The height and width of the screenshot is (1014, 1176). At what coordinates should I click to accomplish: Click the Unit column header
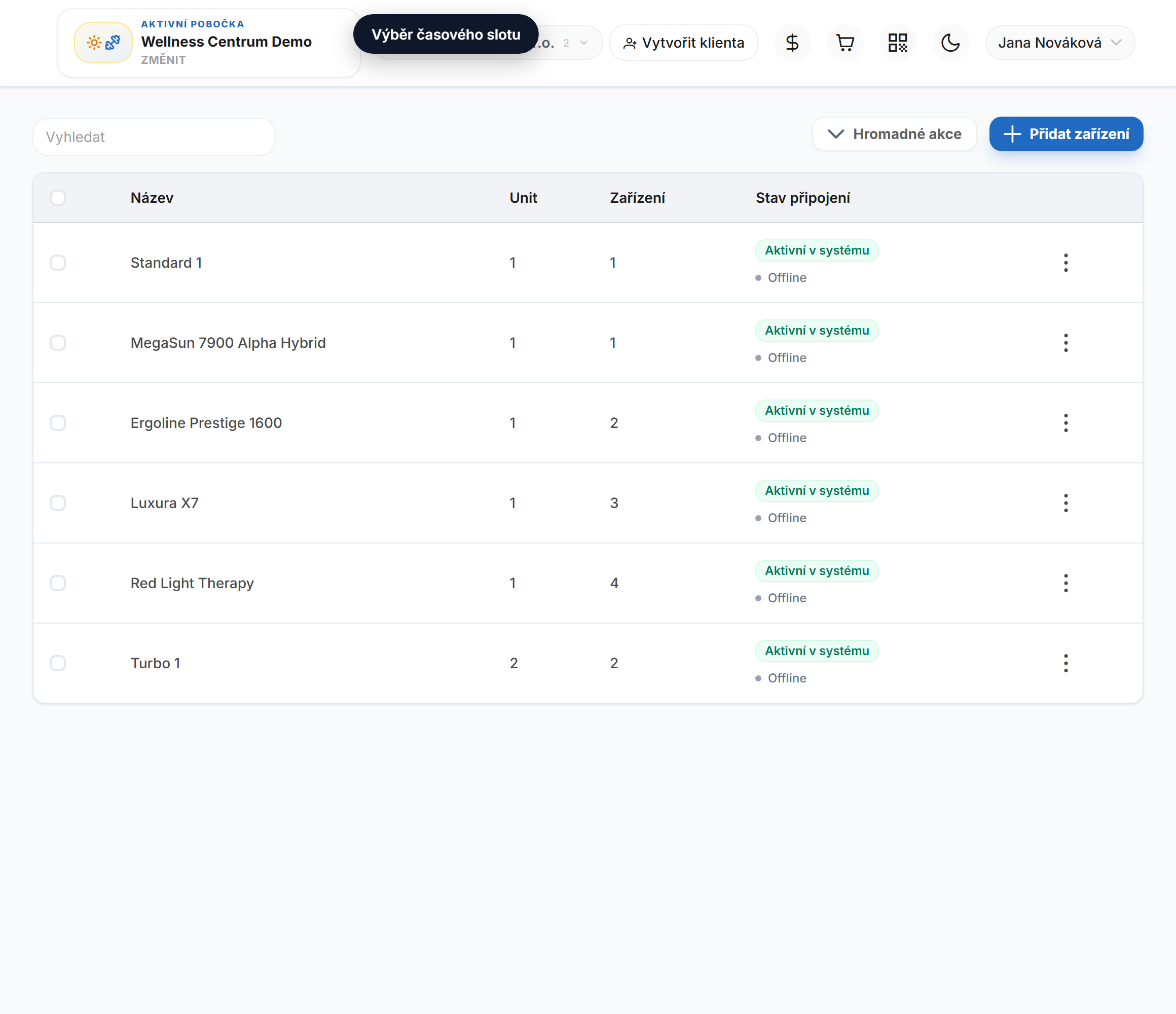523,198
